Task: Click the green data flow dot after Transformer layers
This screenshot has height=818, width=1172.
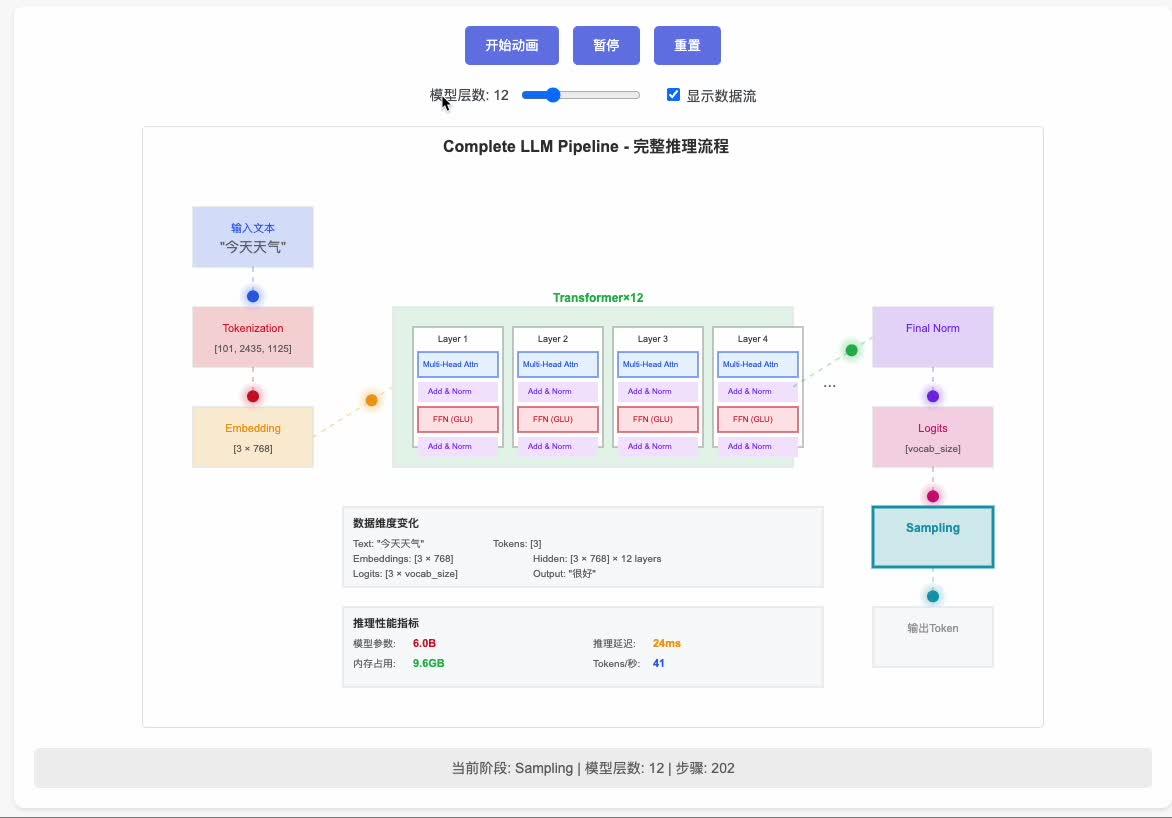Action: [851, 350]
